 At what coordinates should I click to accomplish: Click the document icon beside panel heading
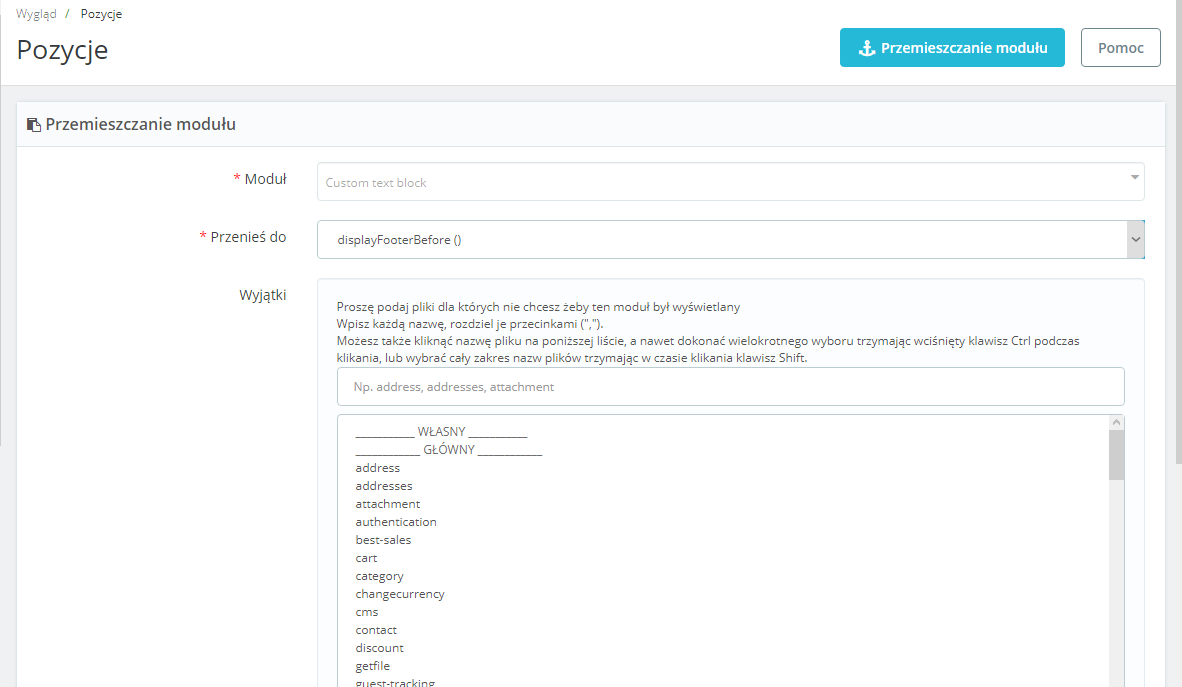pos(33,124)
